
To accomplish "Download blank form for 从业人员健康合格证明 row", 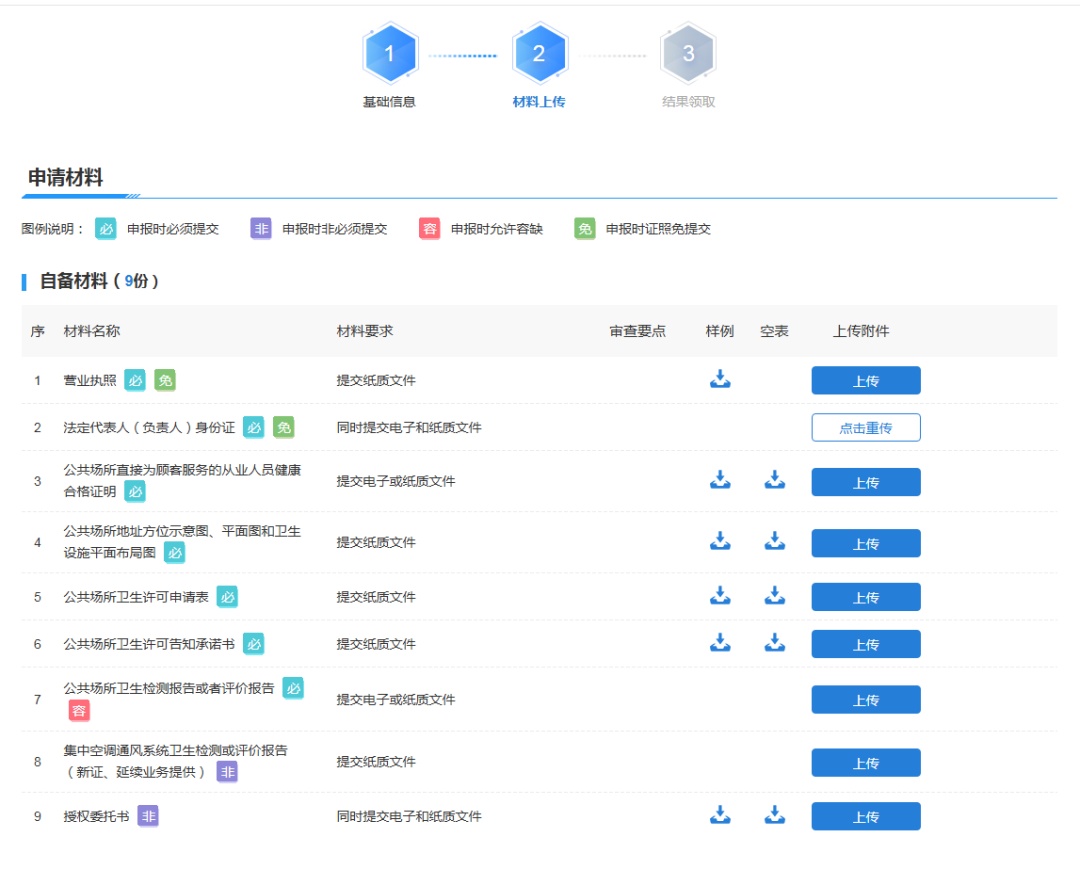I will coord(775,480).
